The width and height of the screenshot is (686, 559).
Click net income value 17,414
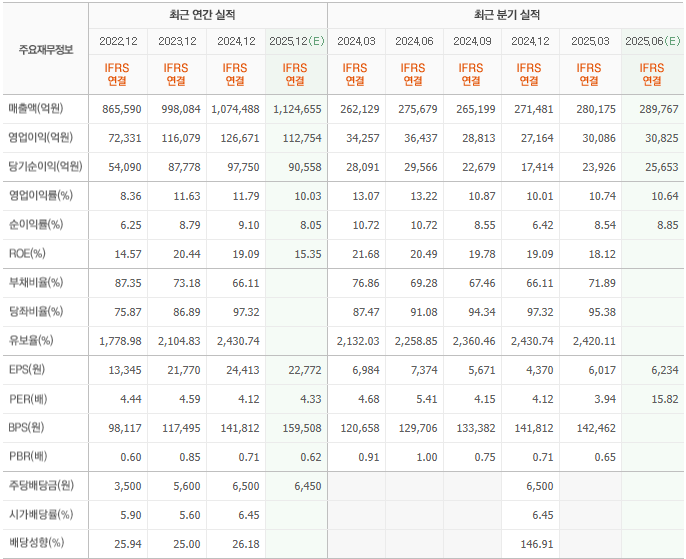[x=537, y=167]
